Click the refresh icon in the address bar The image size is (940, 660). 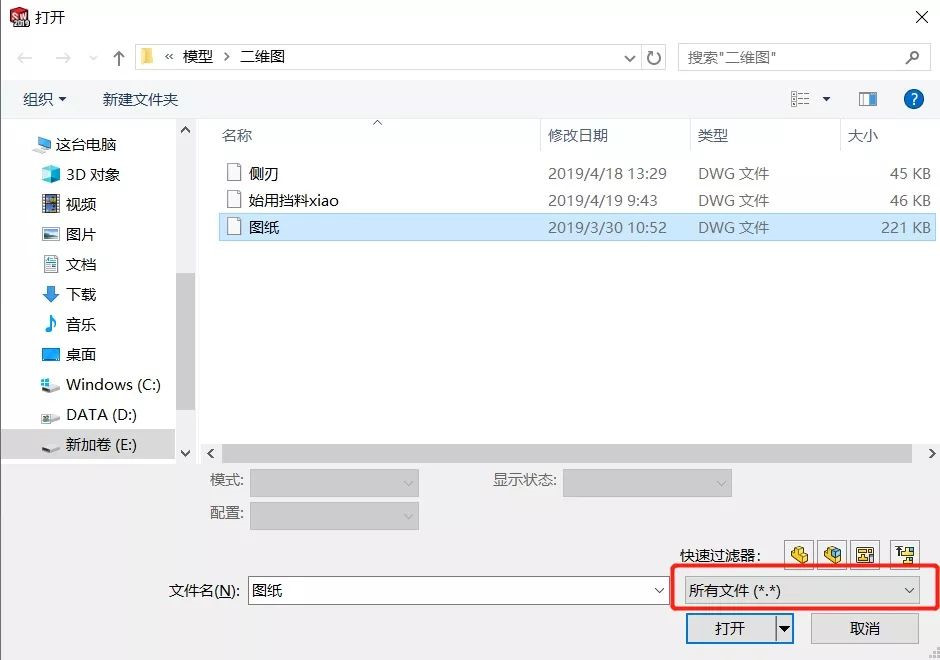click(x=654, y=57)
